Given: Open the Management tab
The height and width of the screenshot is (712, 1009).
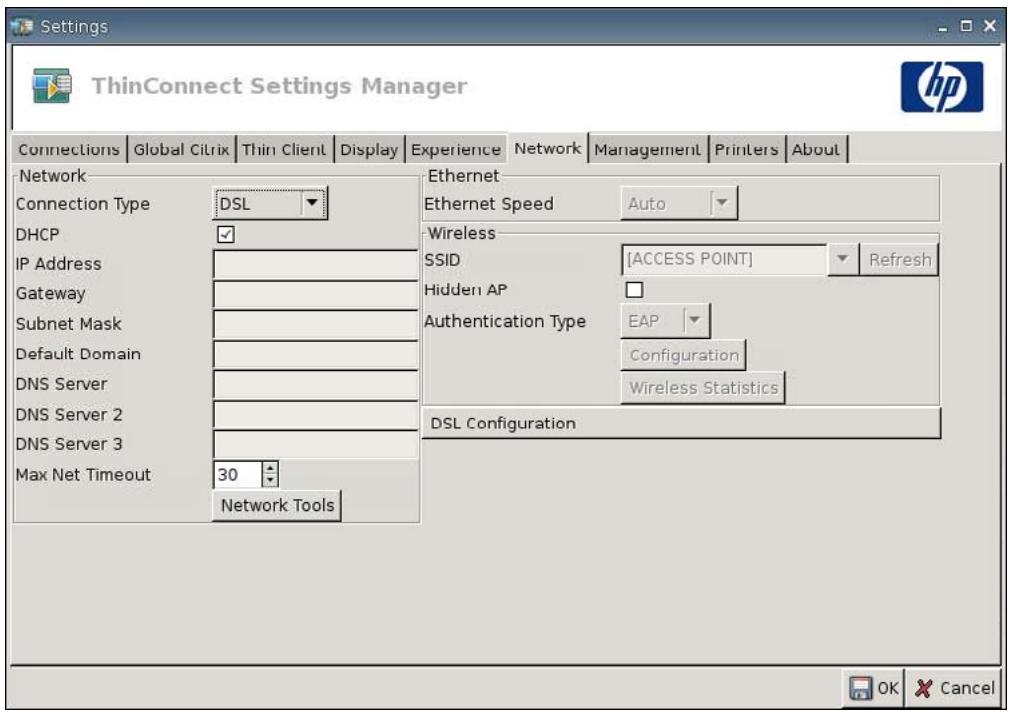Looking at the screenshot, I should (x=647, y=149).
